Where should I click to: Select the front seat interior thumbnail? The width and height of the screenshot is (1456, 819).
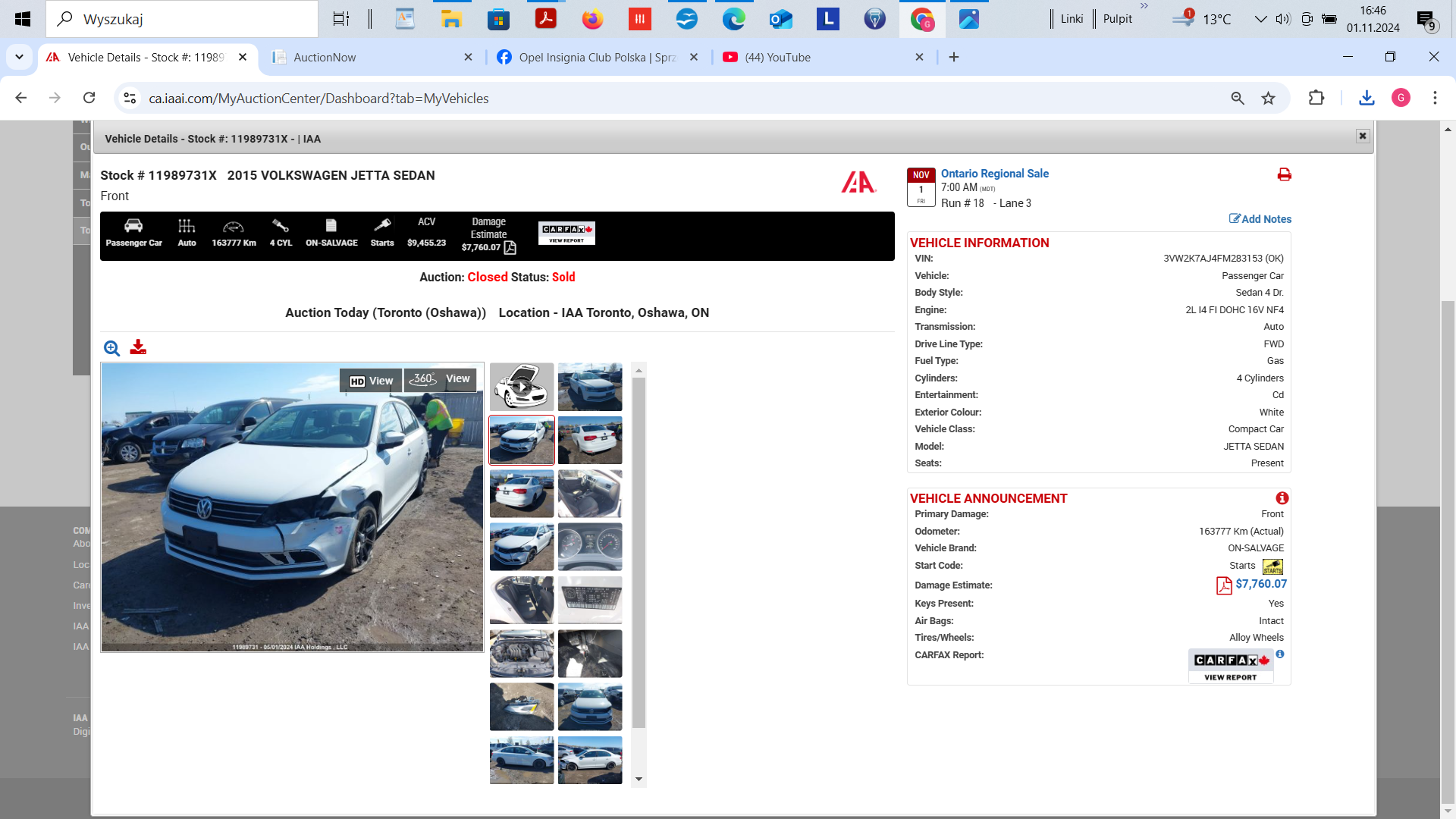coord(590,494)
